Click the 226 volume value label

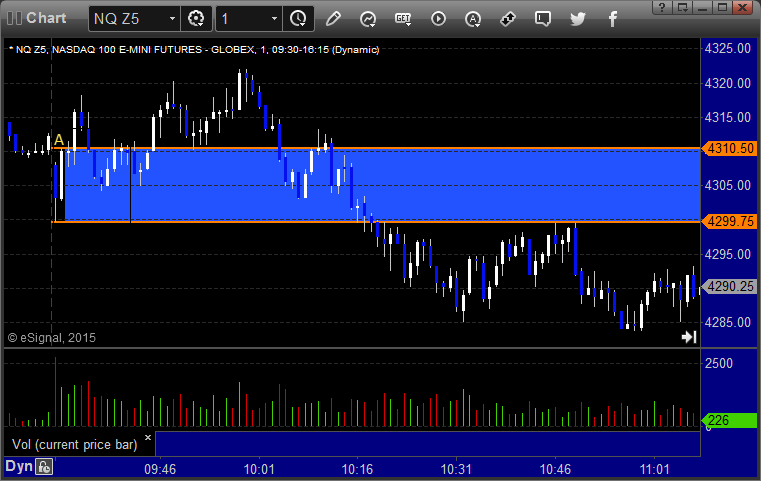729,420
